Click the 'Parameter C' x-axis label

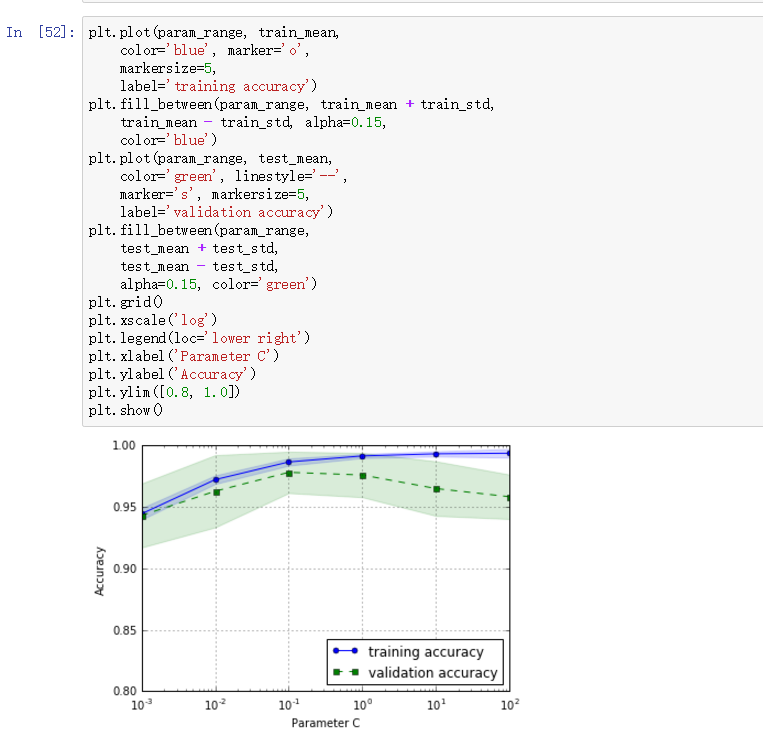(x=326, y=723)
